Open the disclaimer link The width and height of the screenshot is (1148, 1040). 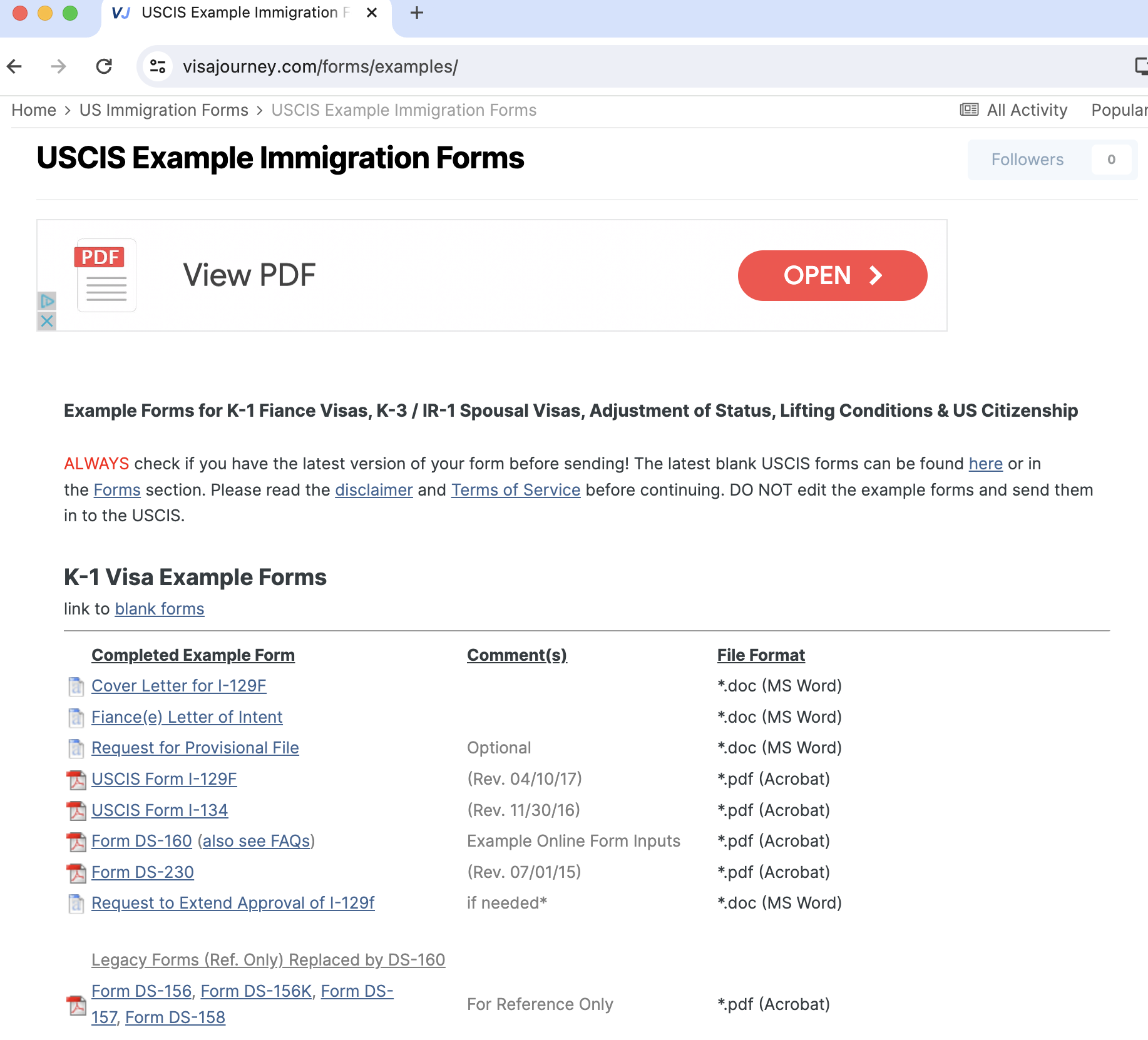[374, 490]
